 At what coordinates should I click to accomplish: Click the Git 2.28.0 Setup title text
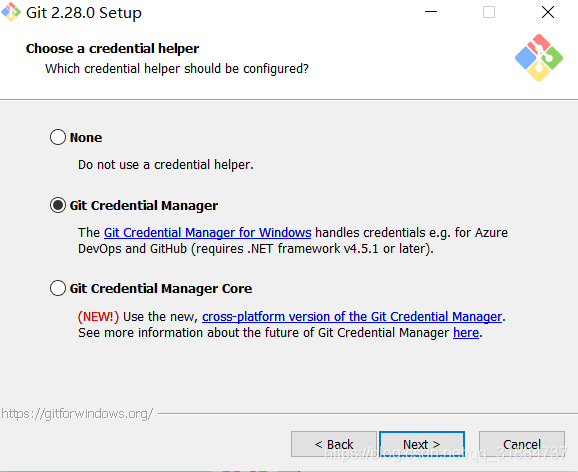pos(84,13)
